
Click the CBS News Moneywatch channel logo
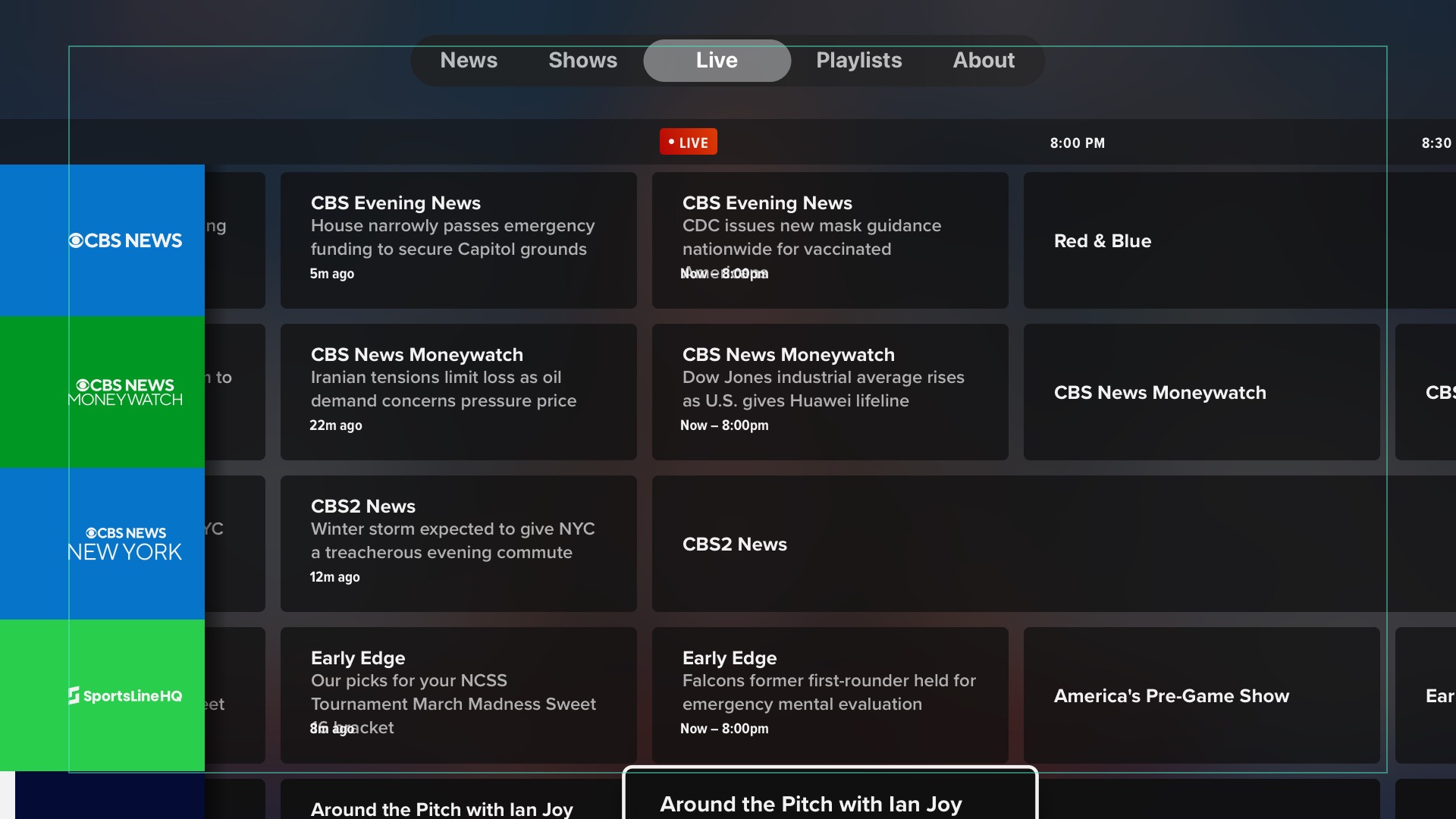[124, 392]
